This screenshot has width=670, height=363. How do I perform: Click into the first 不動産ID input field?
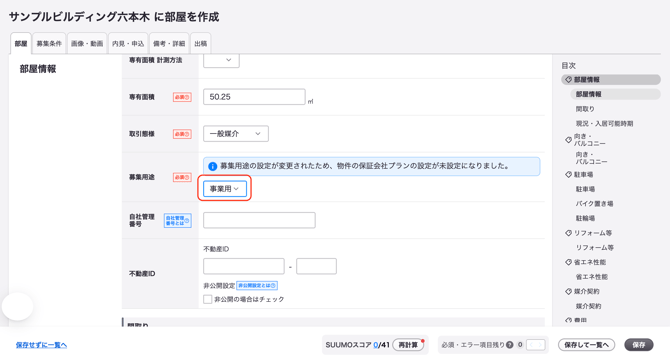coord(244,266)
